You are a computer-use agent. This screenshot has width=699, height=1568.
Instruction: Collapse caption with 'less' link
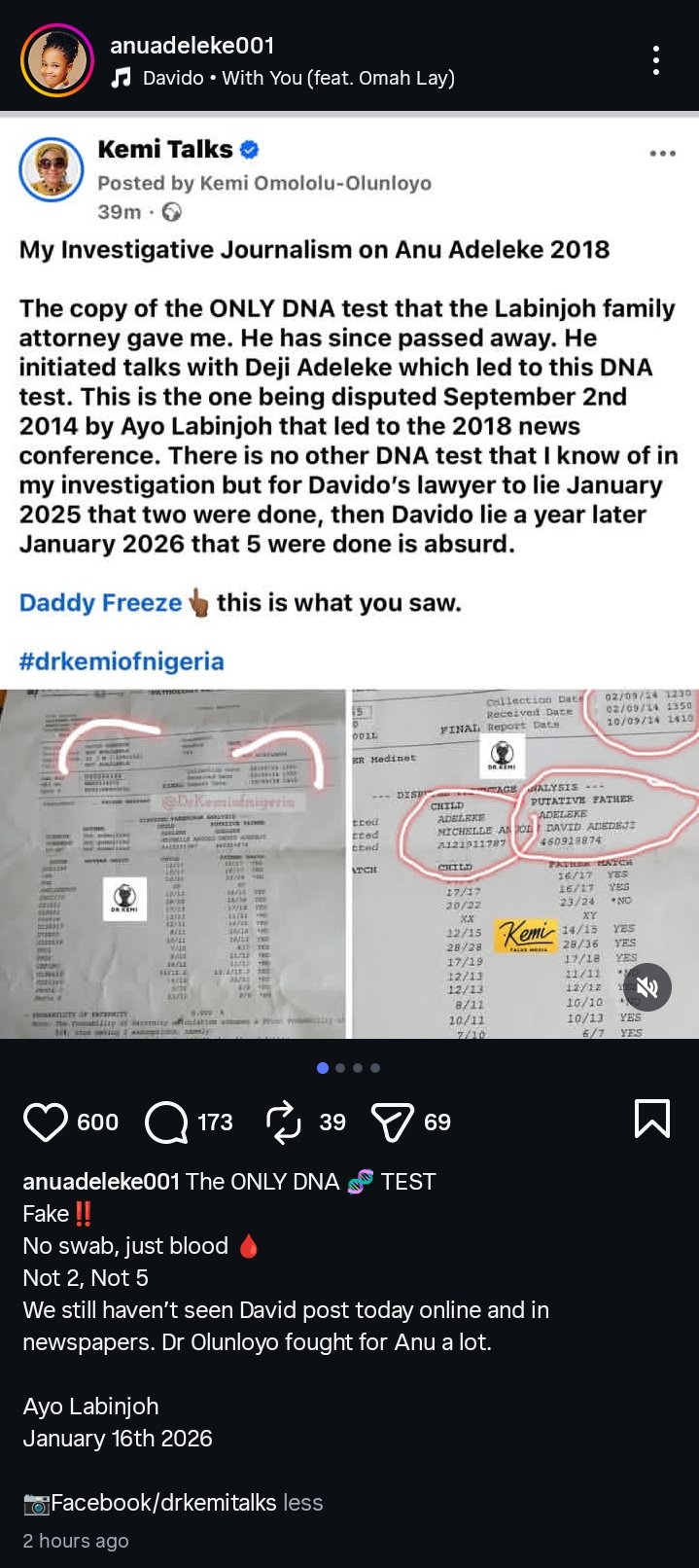[x=303, y=1502]
